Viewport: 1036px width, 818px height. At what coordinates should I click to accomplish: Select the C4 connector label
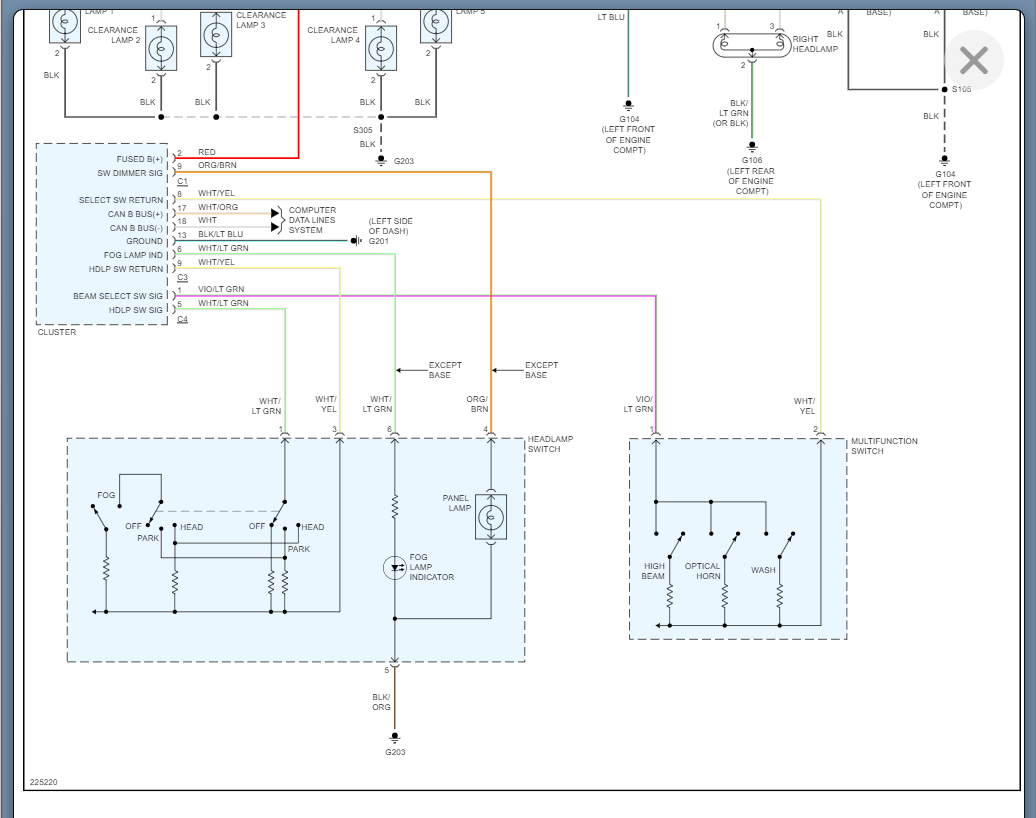182,319
